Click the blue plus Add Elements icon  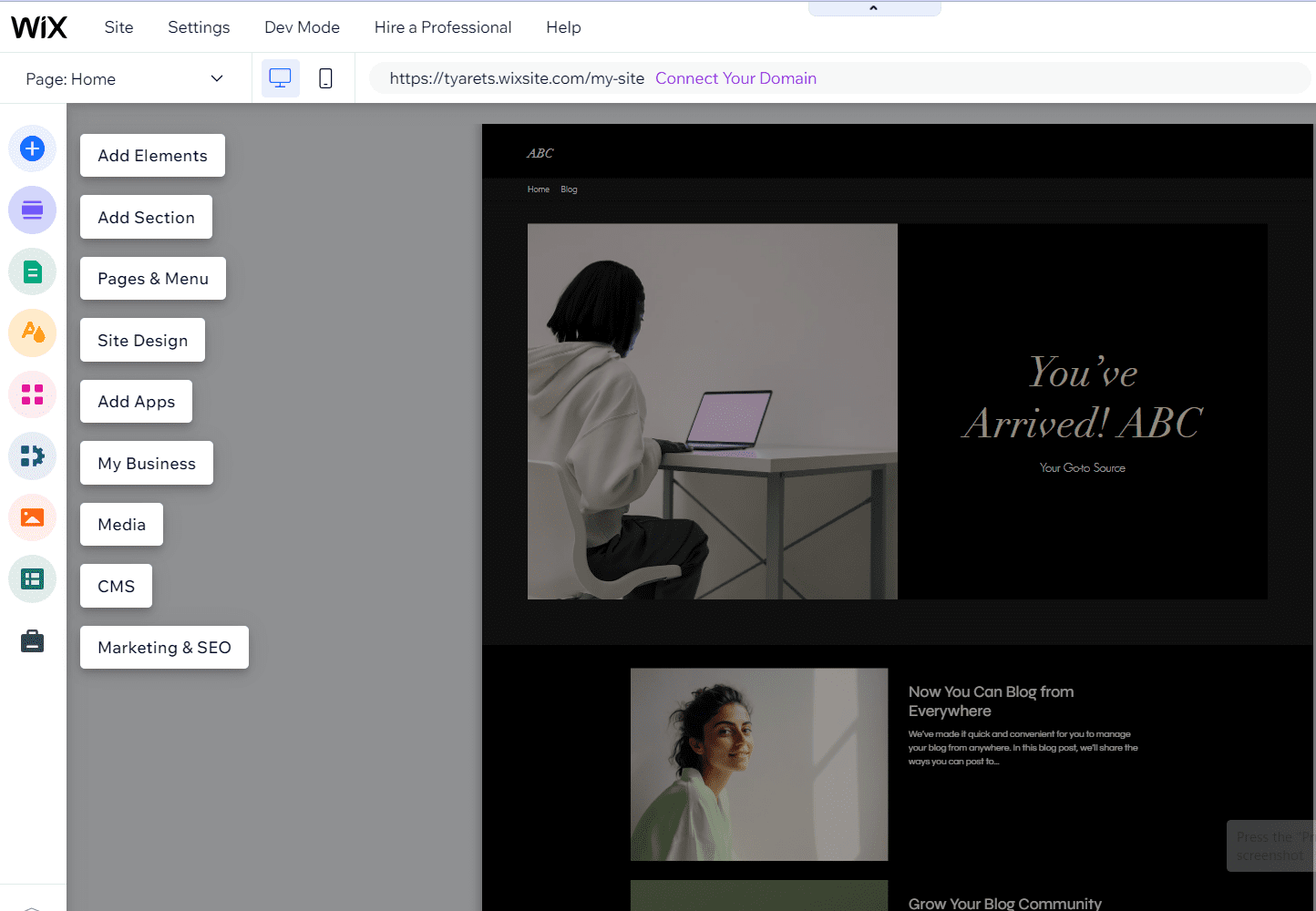point(33,148)
